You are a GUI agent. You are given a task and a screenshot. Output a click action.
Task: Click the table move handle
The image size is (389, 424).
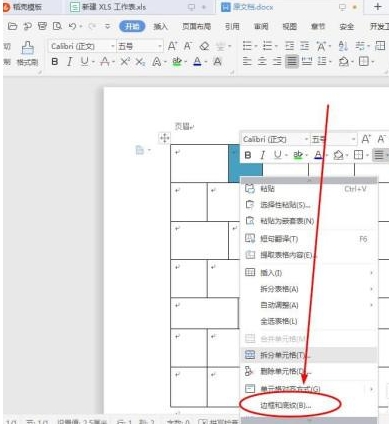coord(164,138)
